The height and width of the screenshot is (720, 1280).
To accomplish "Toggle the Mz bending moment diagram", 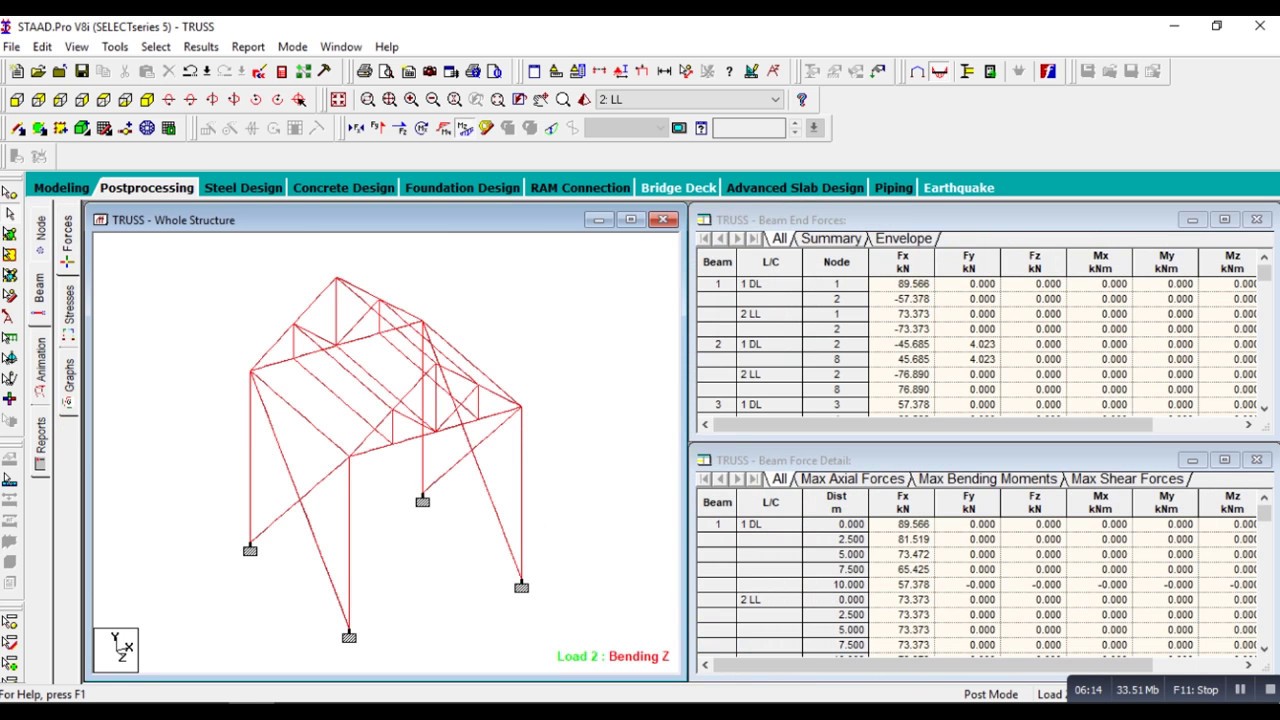I will tap(465, 128).
